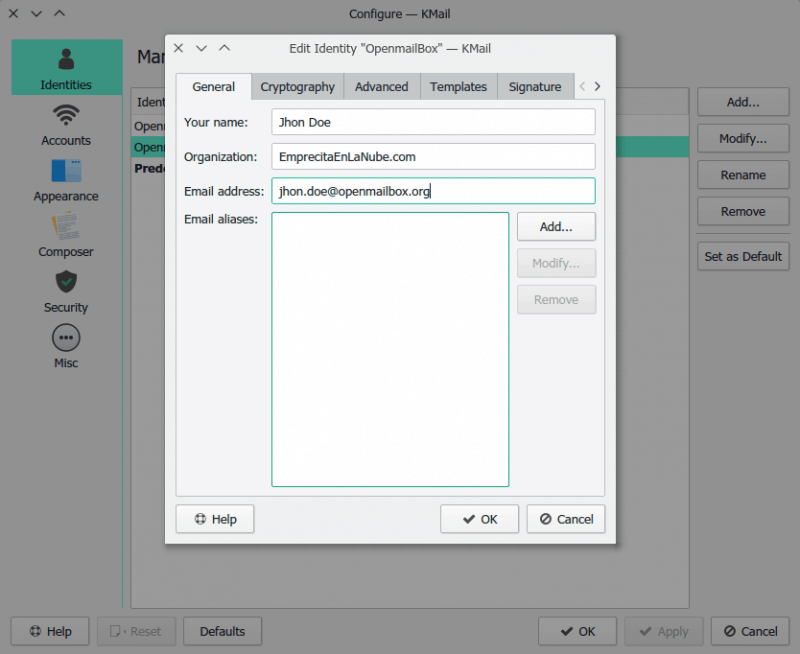Screen dimensions: 800x654
Task: Rename the selected identity
Action: coord(743,174)
